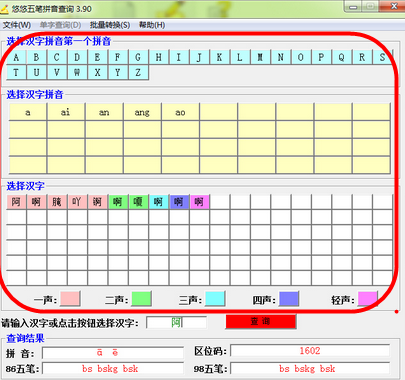
Task: Click the pink 一声 color swatch
Action: (70, 299)
